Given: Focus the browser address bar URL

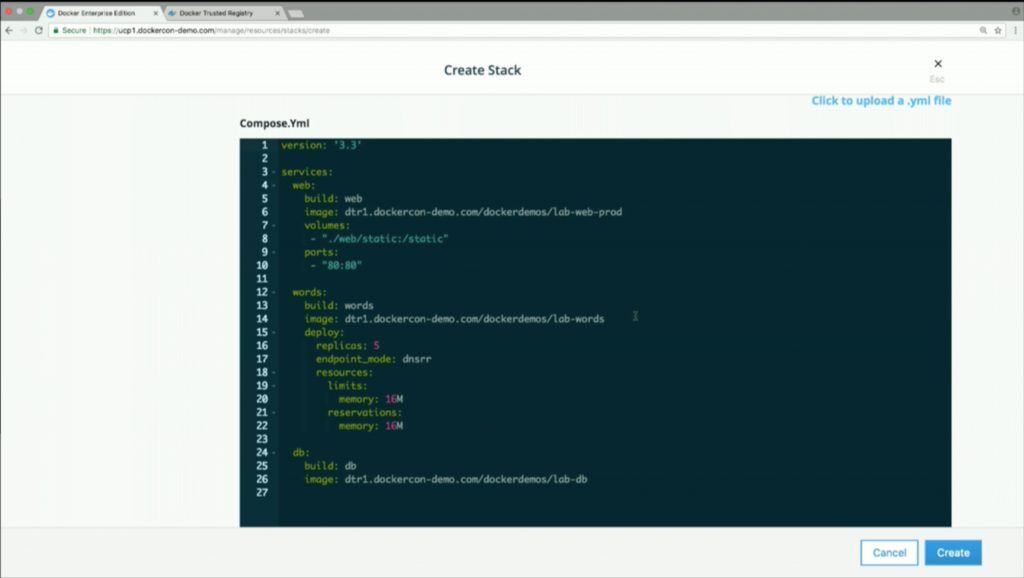Looking at the screenshot, I should click(211, 30).
